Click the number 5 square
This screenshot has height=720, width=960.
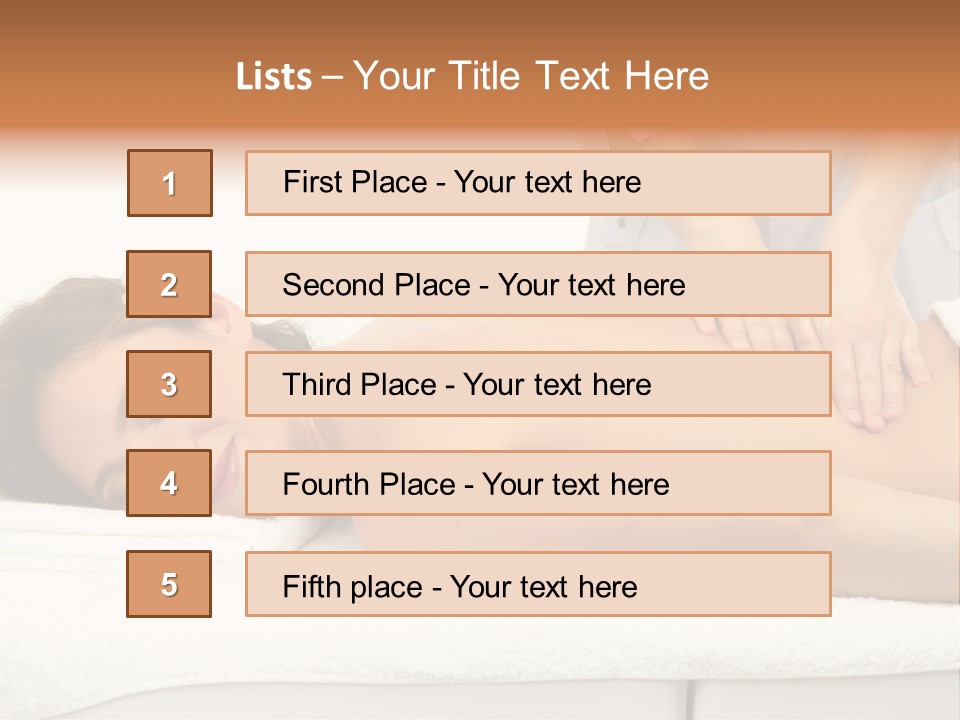169,584
